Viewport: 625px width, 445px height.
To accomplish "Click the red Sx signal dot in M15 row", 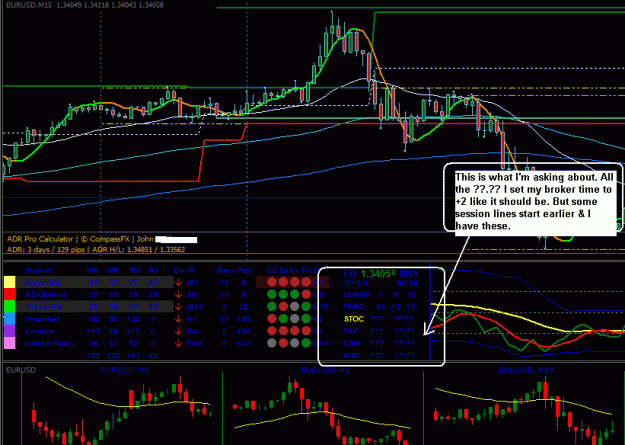I will click(283, 307).
